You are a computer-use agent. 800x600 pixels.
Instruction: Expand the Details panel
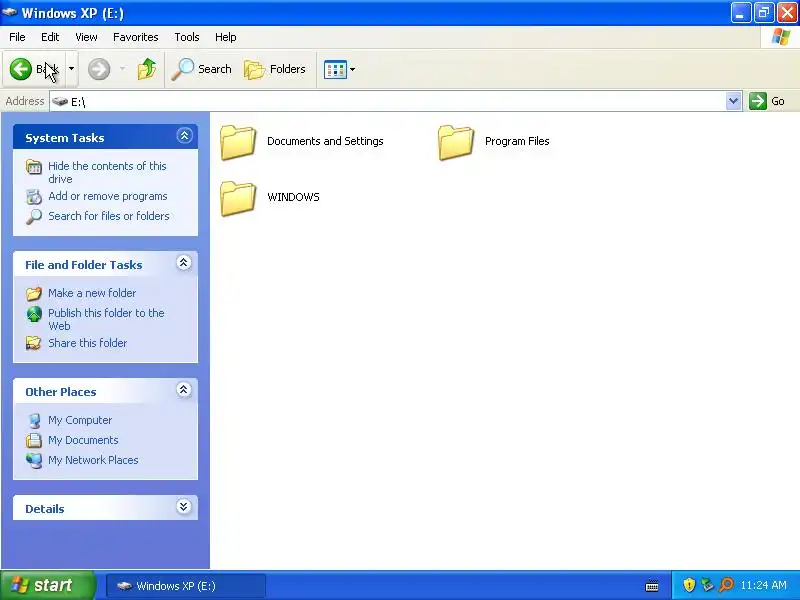(184, 507)
